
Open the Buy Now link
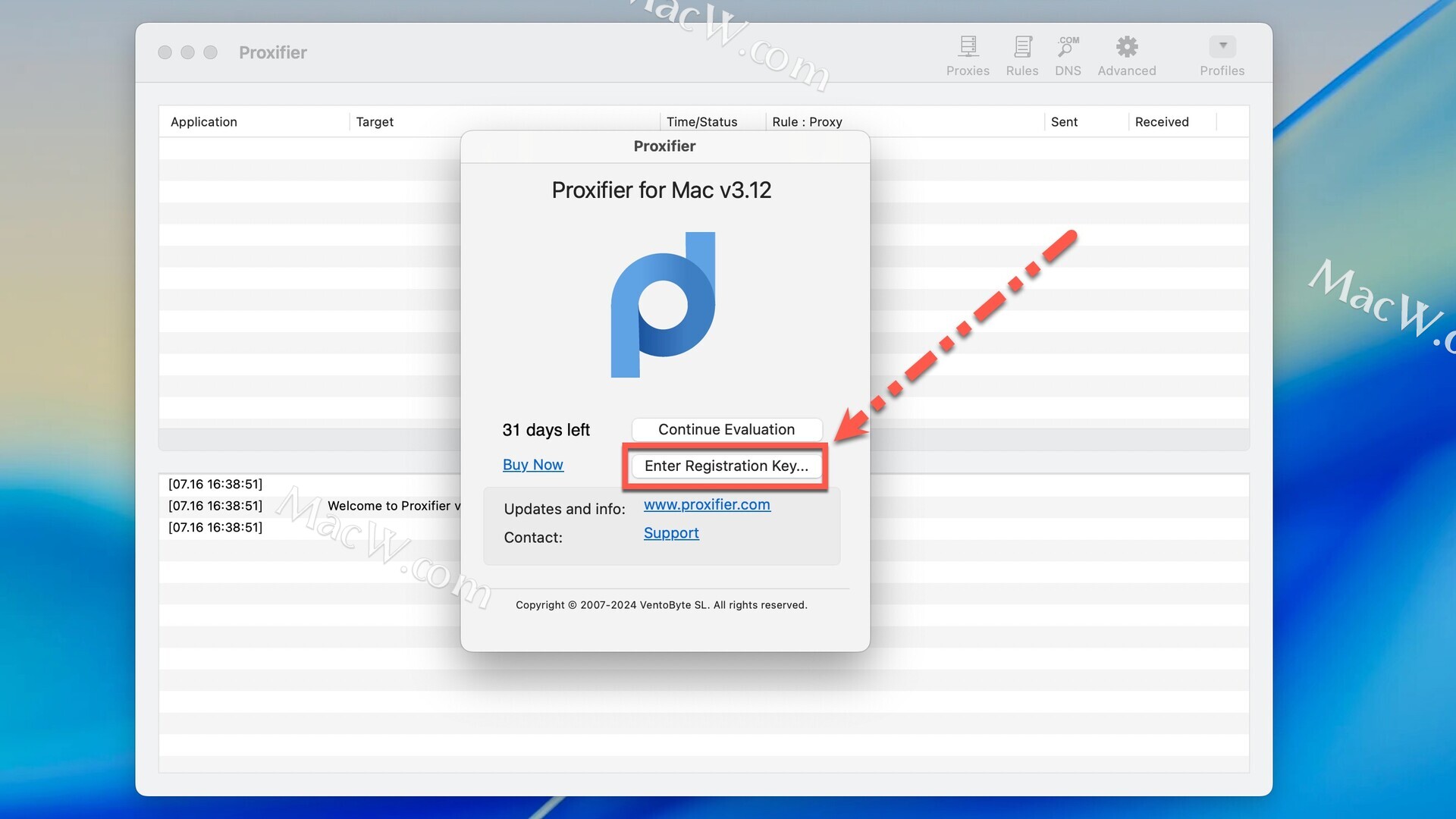tap(532, 465)
